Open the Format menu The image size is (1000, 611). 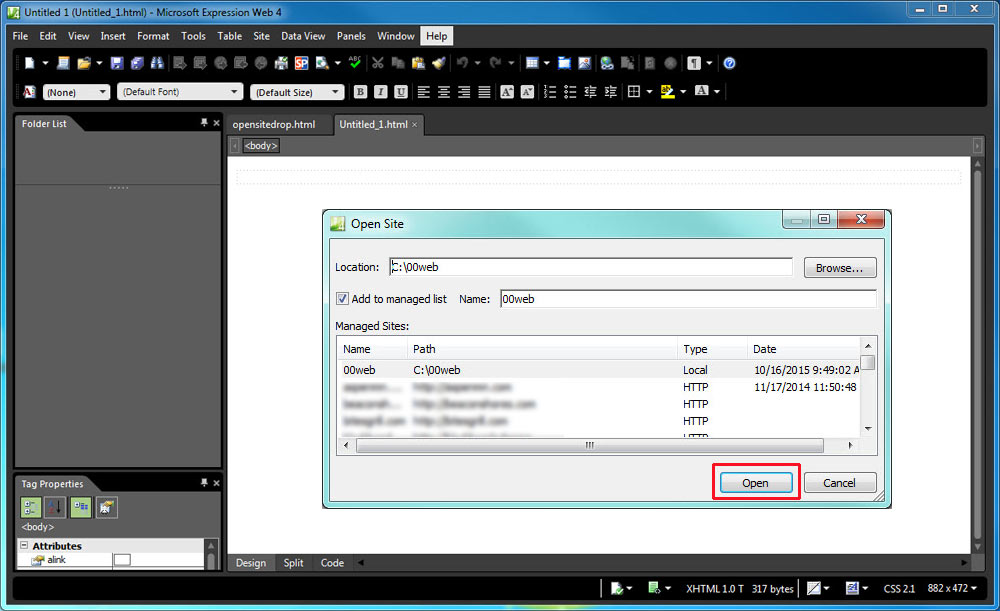coord(153,36)
